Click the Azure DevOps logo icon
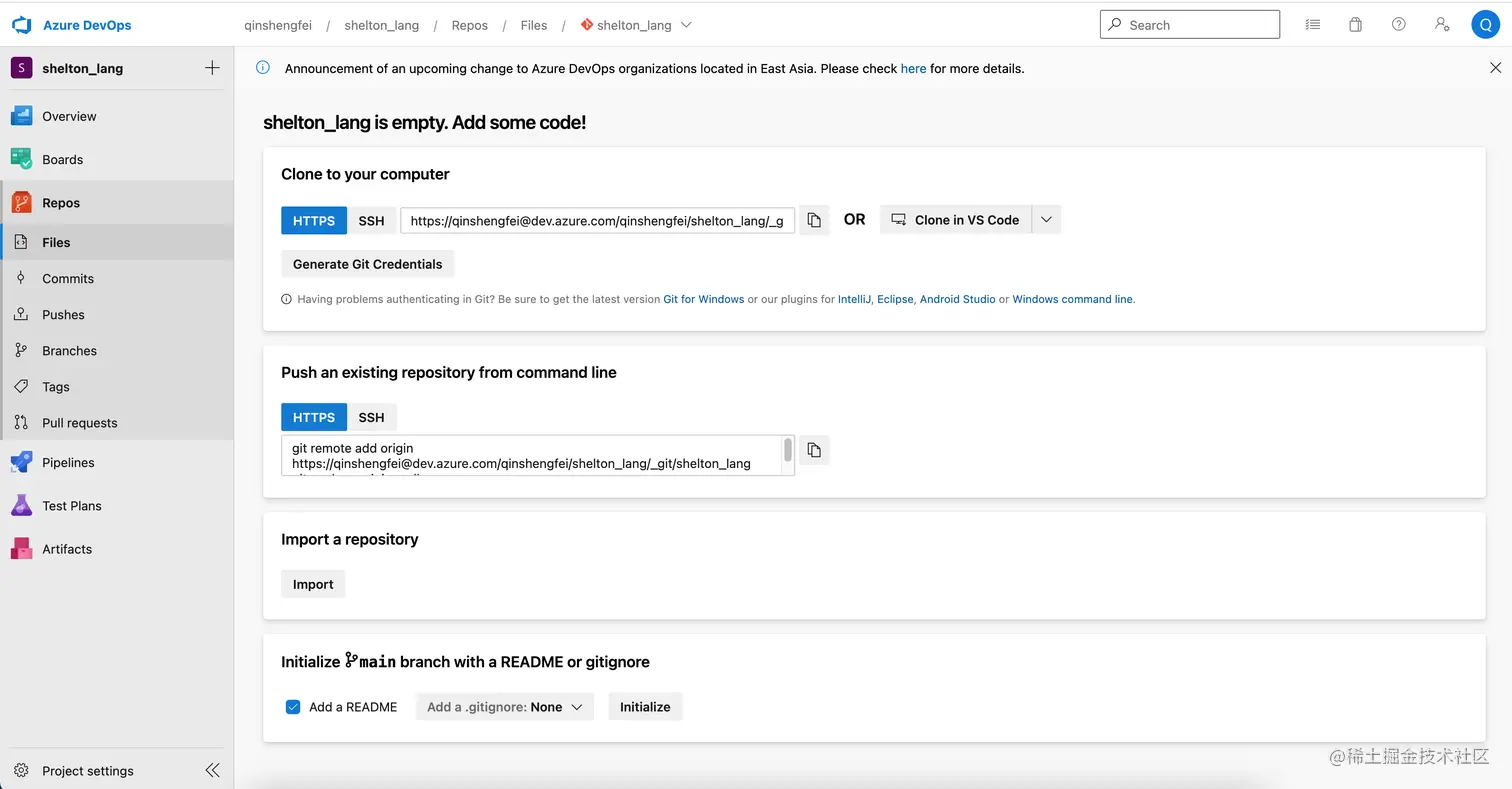The height and width of the screenshot is (789, 1512). pos(22,25)
